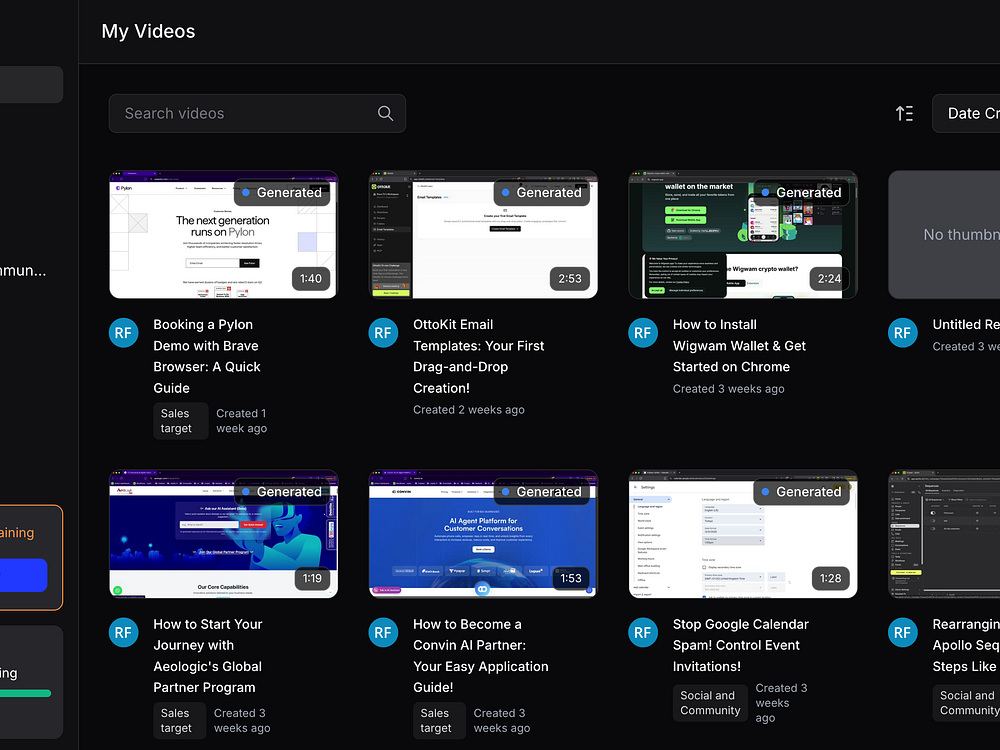Viewport: 1000px width, 750px height.
Task: Click the 1:53 duration label
Action: click(x=571, y=578)
